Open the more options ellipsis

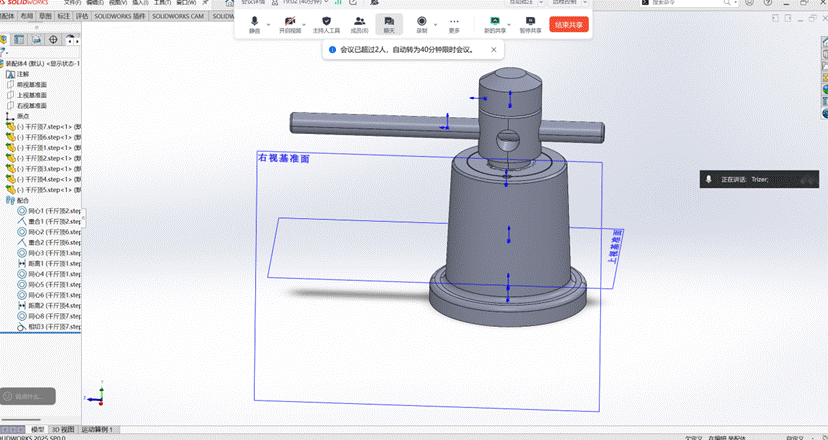point(454,22)
